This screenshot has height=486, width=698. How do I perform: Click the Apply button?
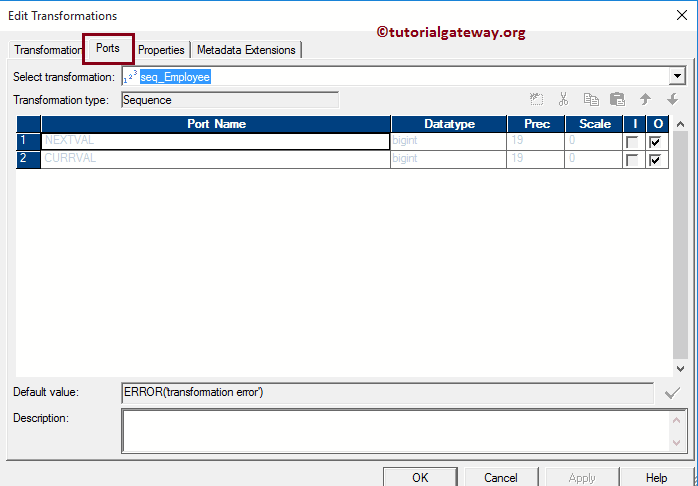tap(582, 477)
